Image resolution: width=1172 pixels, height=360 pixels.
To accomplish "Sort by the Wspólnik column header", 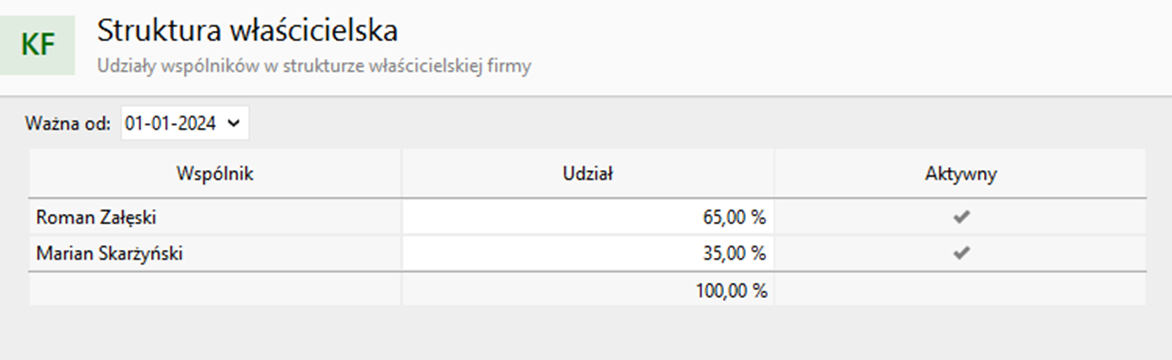I will tap(215, 173).
